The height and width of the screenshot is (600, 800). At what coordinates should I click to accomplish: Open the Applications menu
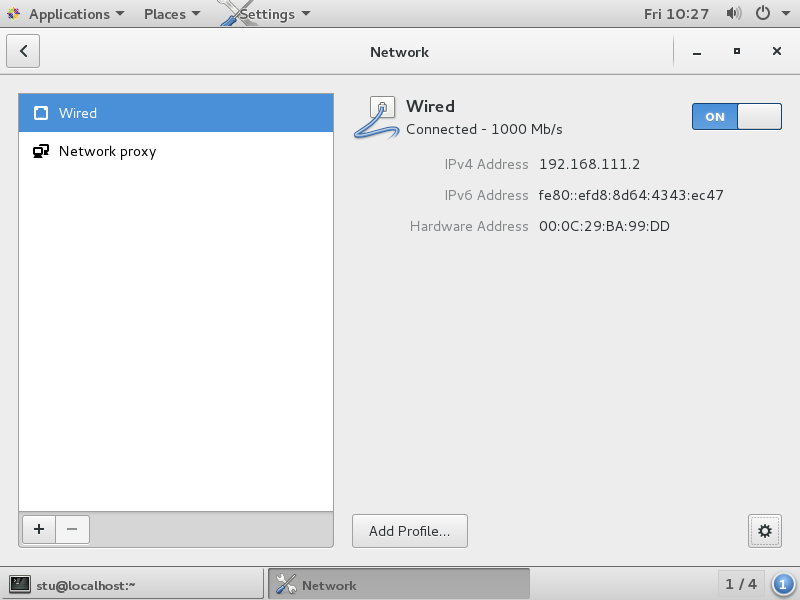tap(67, 14)
